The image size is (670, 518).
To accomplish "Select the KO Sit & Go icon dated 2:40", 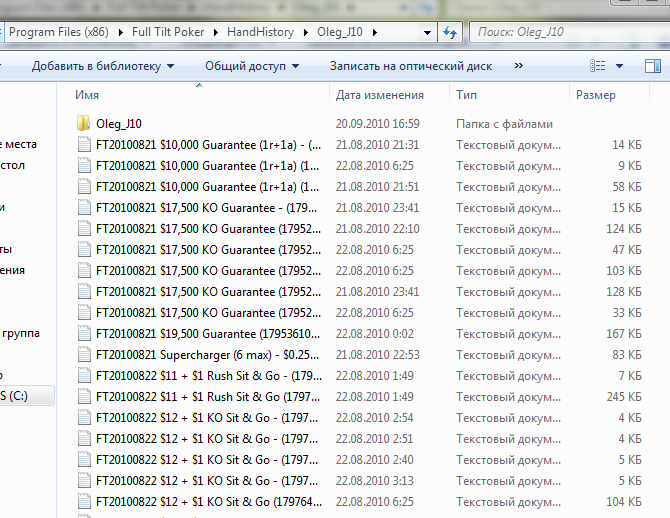I will [84, 459].
